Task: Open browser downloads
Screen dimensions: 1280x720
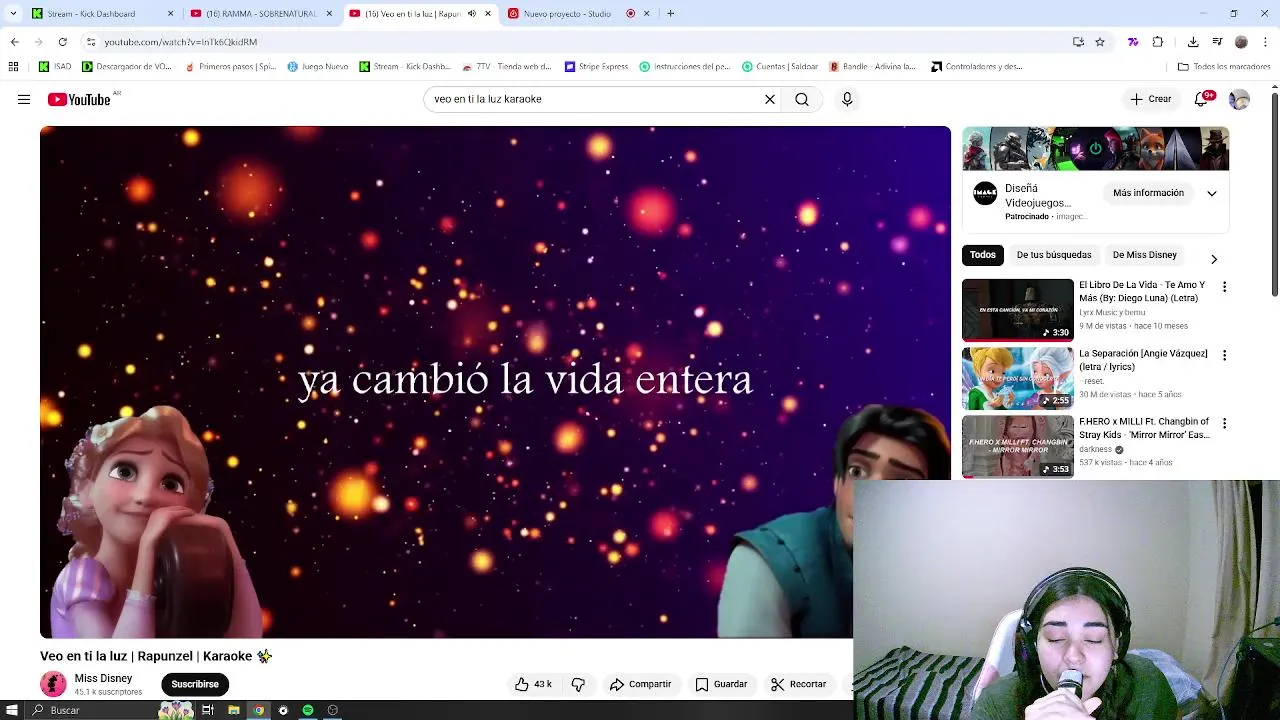Action: tap(1193, 42)
